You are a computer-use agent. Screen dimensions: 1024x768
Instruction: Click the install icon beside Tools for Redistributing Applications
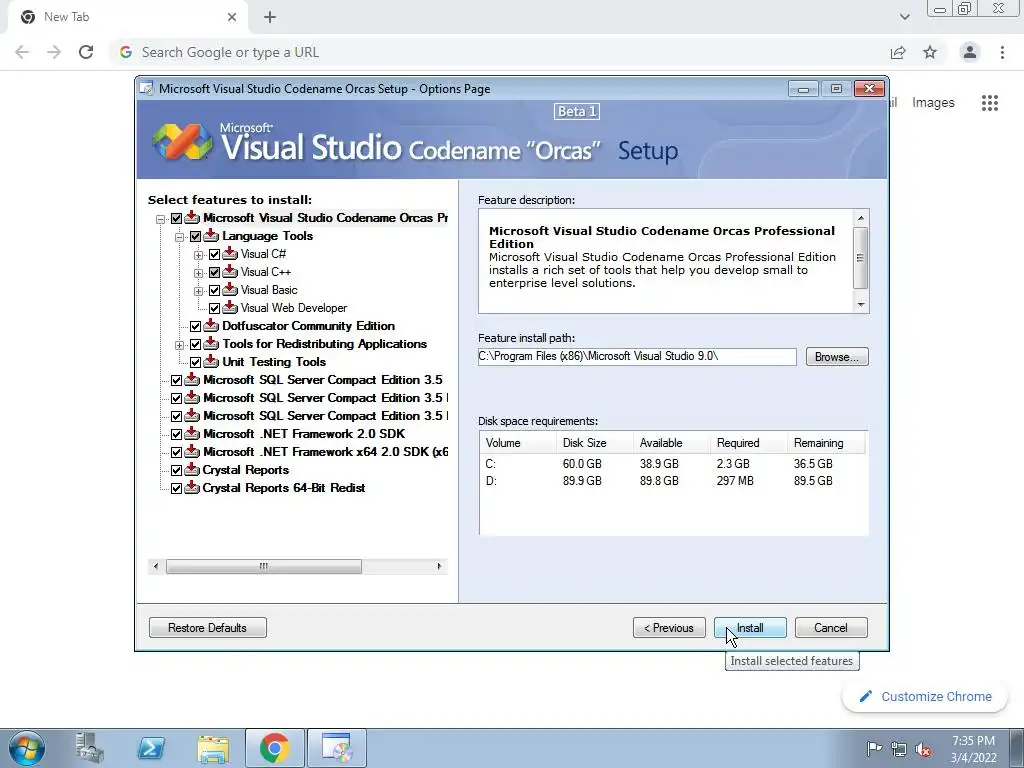(211, 344)
